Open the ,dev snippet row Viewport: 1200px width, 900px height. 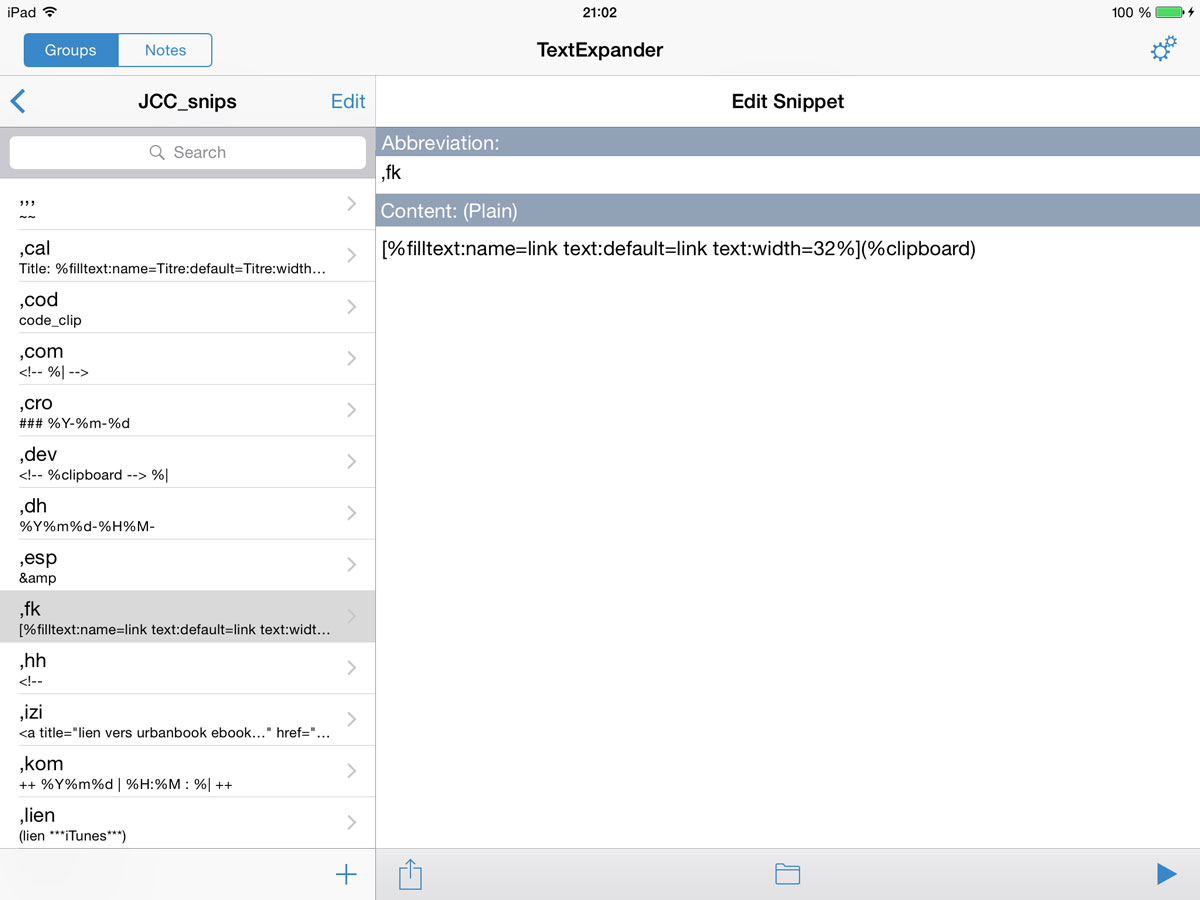(x=187, y=462)
